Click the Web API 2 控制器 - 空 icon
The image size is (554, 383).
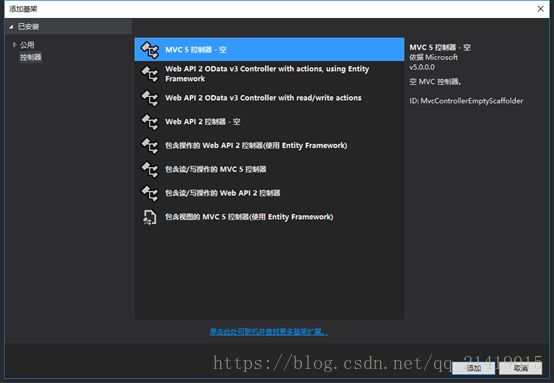[150, 122]
